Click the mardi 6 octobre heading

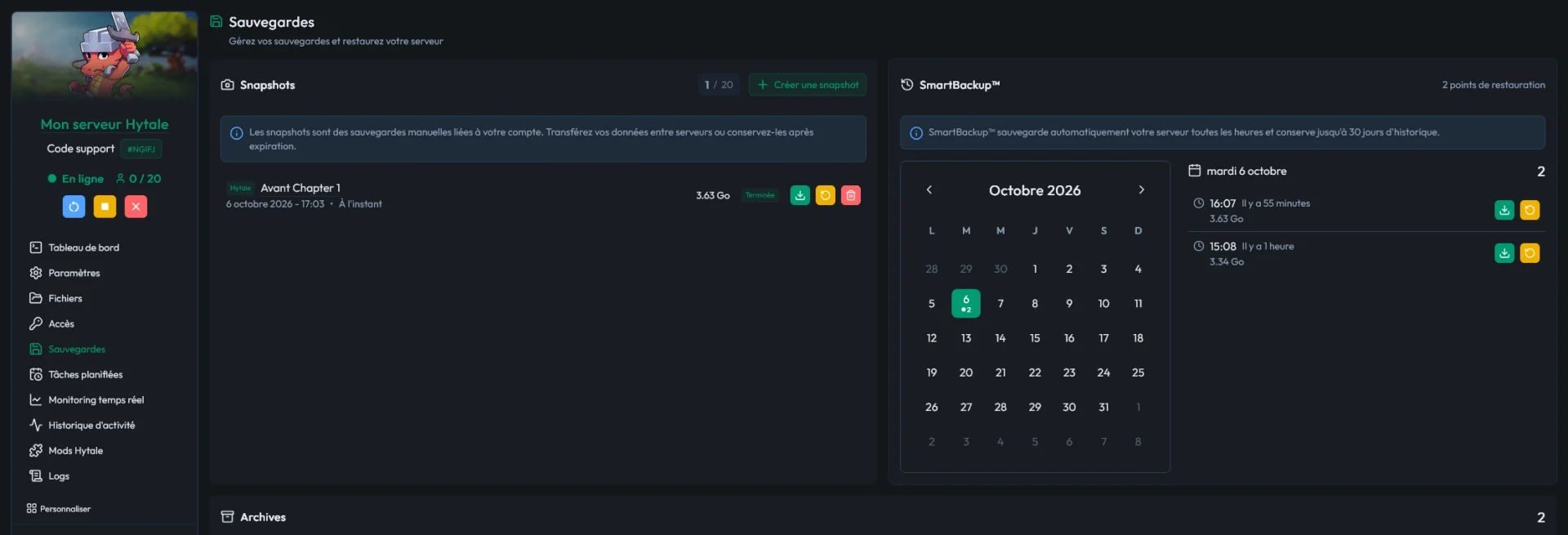(1246, 171)
